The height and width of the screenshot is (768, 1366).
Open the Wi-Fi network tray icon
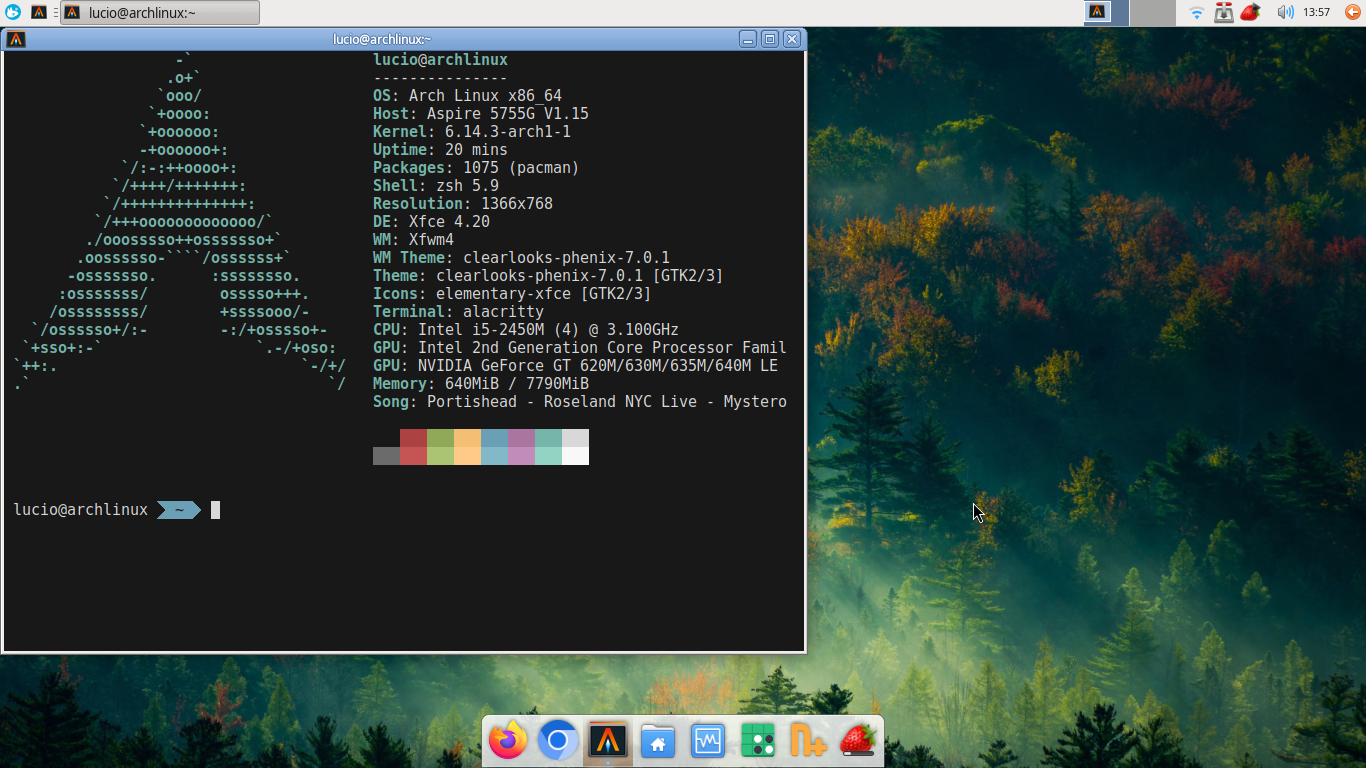coord(1196,12)
